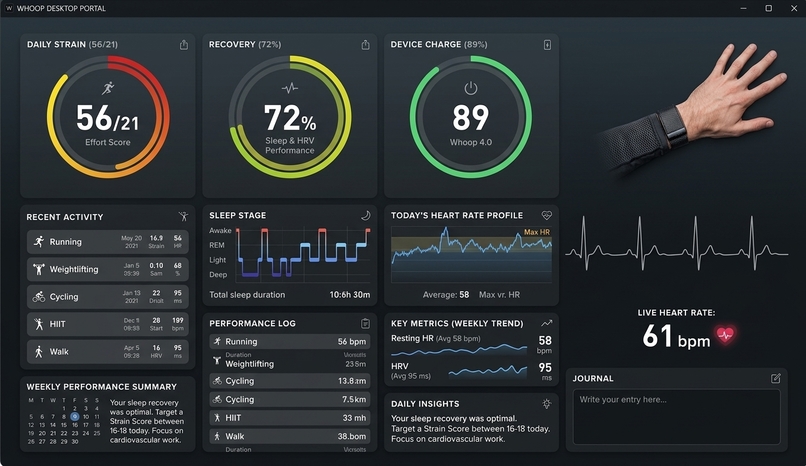The width and height of the screenshot is (806, 466).
Task: Click the Device Charge 89 progress ring
Action: [471, 117]
